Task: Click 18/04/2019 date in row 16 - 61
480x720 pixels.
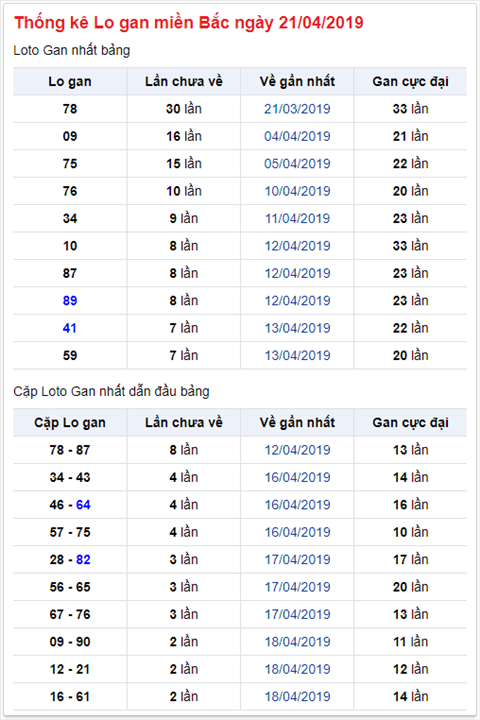Action: pyautogui.click(x=297, y=697)
